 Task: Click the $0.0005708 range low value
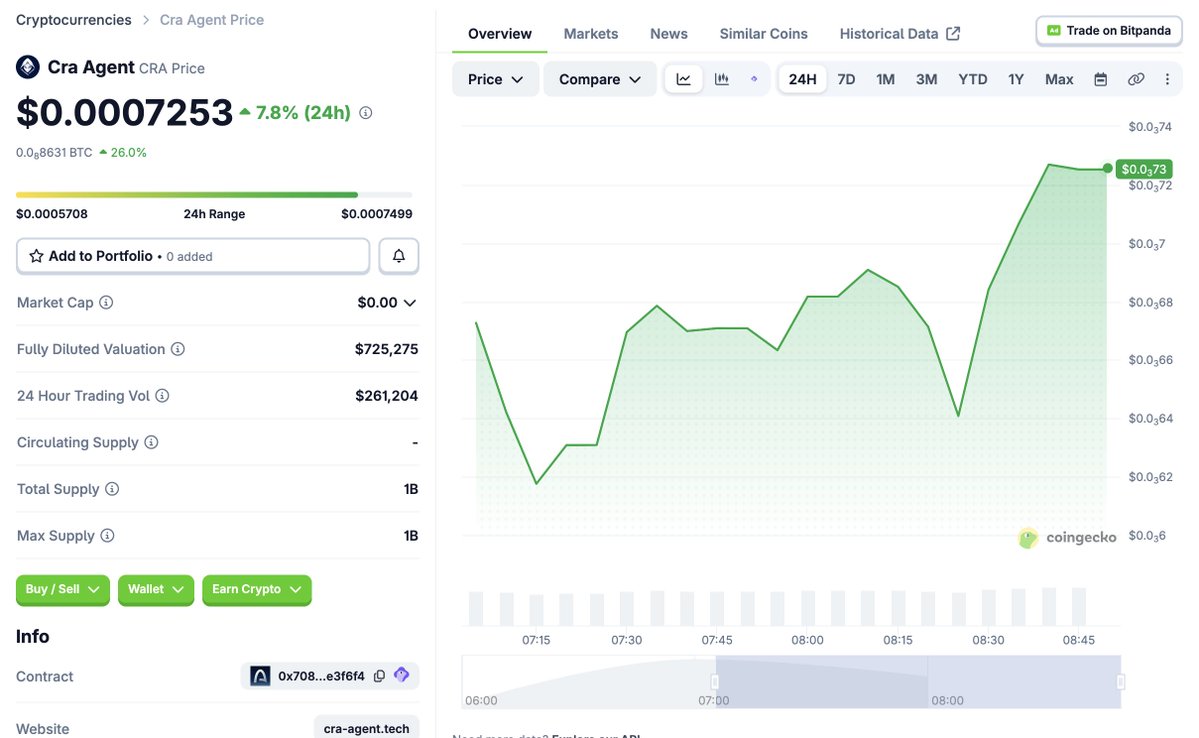[52, 213]
